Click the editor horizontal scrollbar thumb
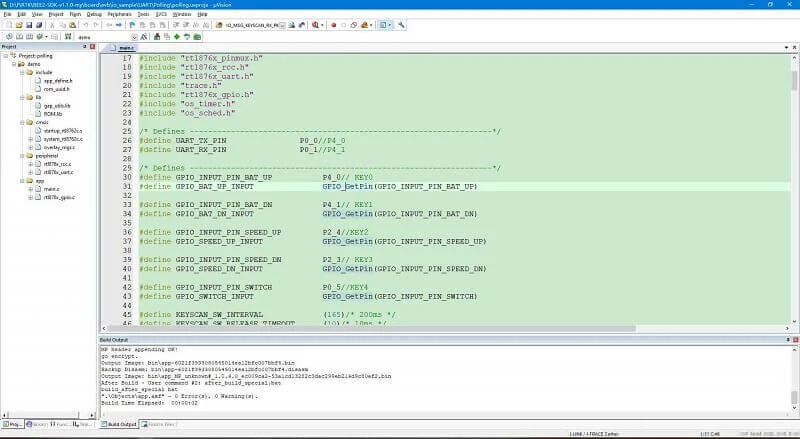 (372, 329)
